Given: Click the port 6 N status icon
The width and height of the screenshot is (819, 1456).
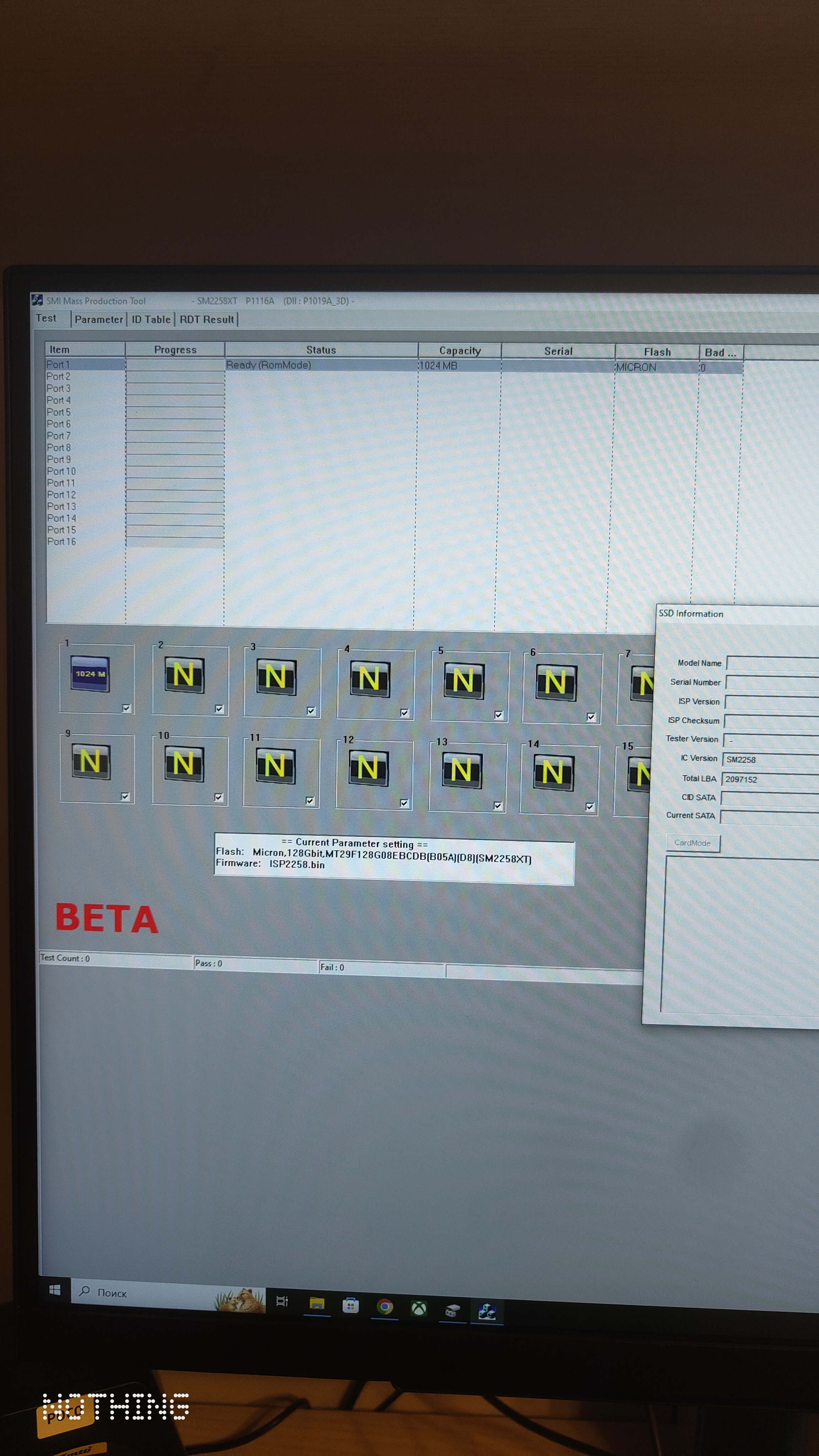Looking at the screenshot, I should point(556,683).
